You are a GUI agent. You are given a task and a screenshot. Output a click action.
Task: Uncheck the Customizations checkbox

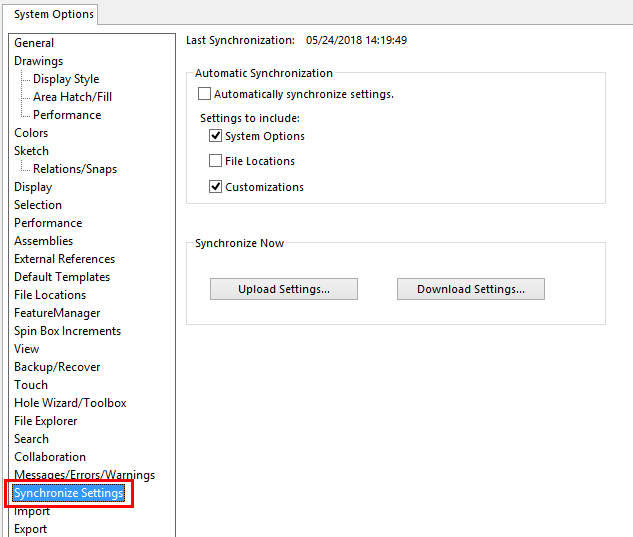[216, 187]
